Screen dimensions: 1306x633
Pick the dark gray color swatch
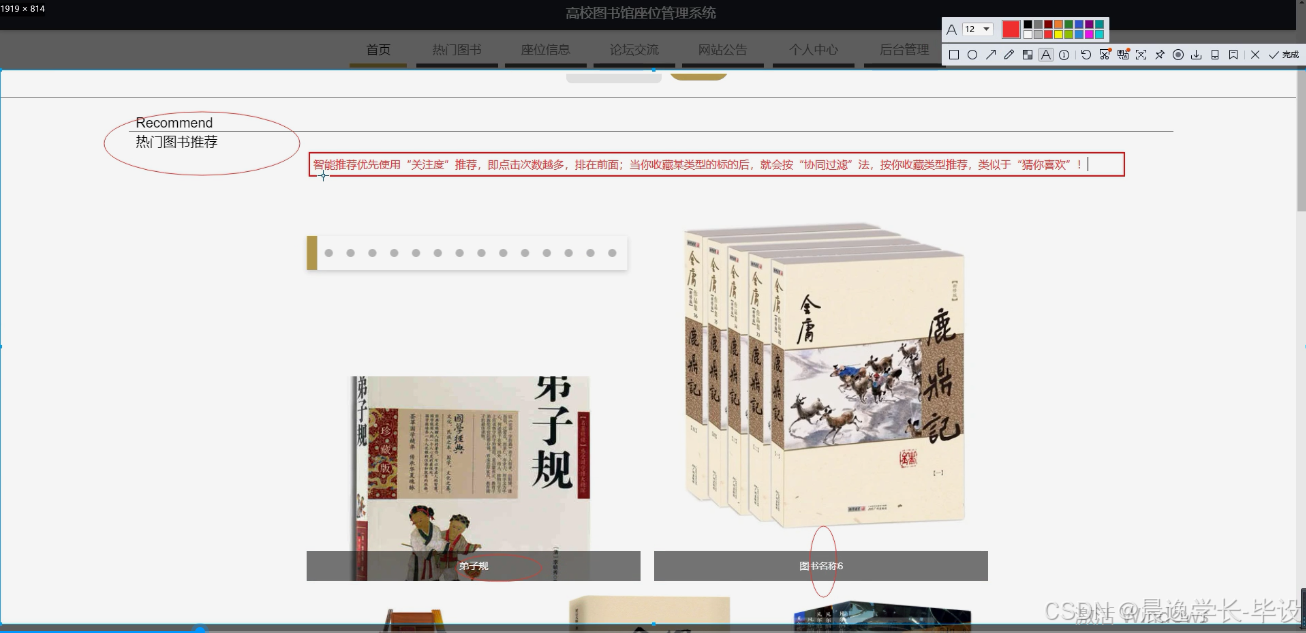point(1038,24)
